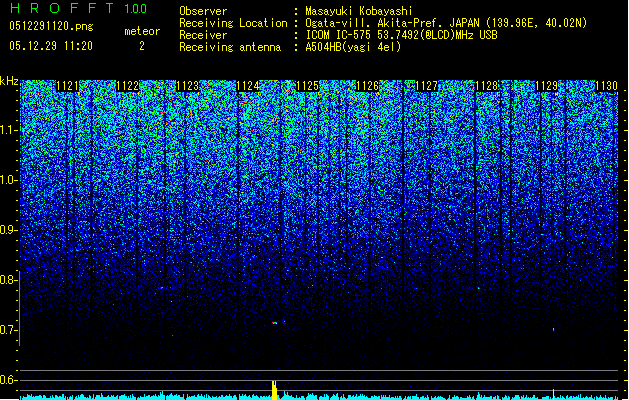This screenshot has height=400, width=629.
Task: Click the HROFFT 1.0.0 title text
Action: [x=79, y=8]
